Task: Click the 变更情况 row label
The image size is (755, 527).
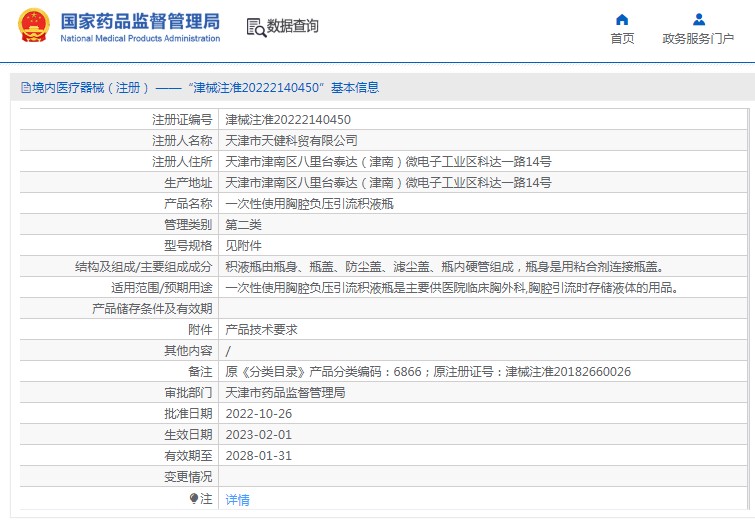Action: (188, 477)
